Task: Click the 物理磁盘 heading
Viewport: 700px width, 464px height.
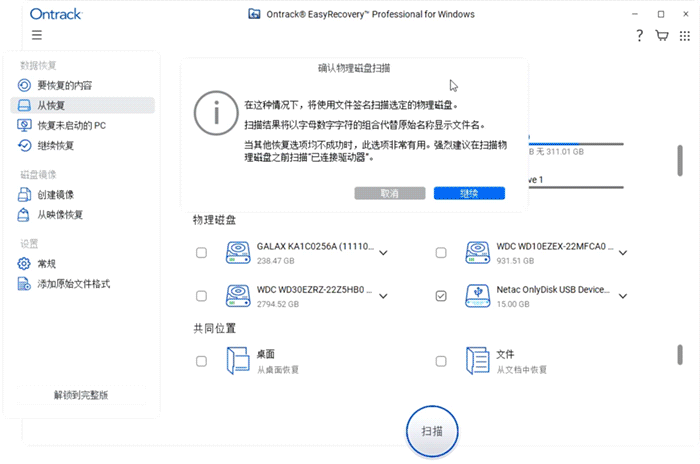Action: [x=214, y=220]
